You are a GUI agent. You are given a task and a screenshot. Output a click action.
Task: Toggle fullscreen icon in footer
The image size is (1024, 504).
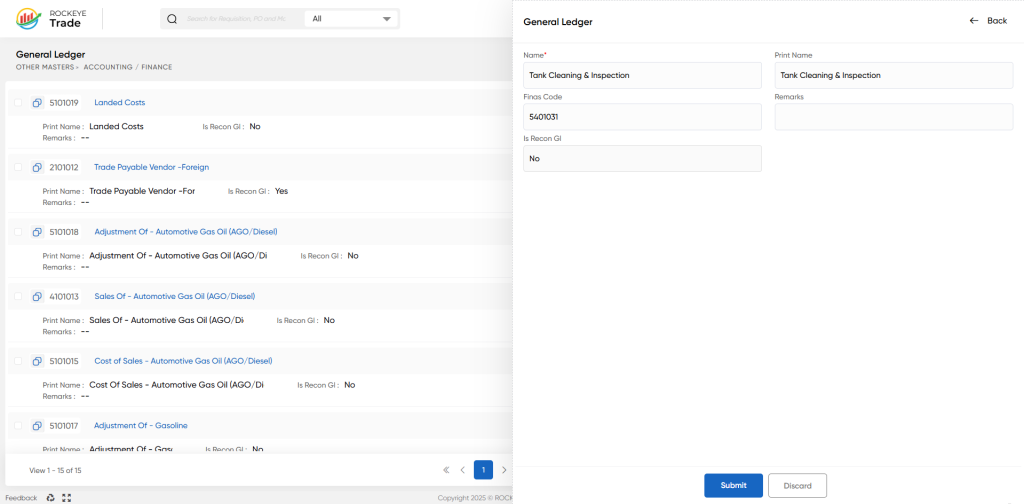click(66, 498)
